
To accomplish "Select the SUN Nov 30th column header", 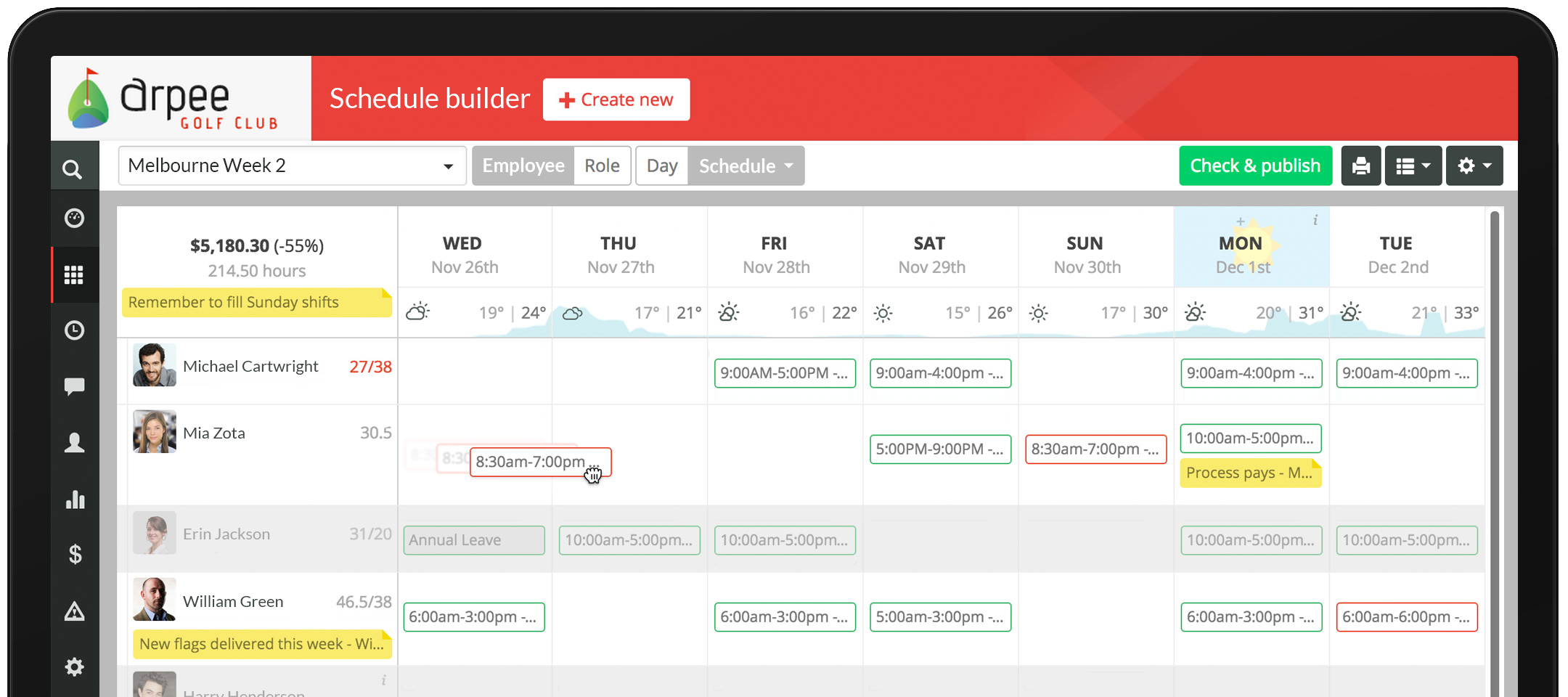I will pyautogui.click(x=1095, y=247).
